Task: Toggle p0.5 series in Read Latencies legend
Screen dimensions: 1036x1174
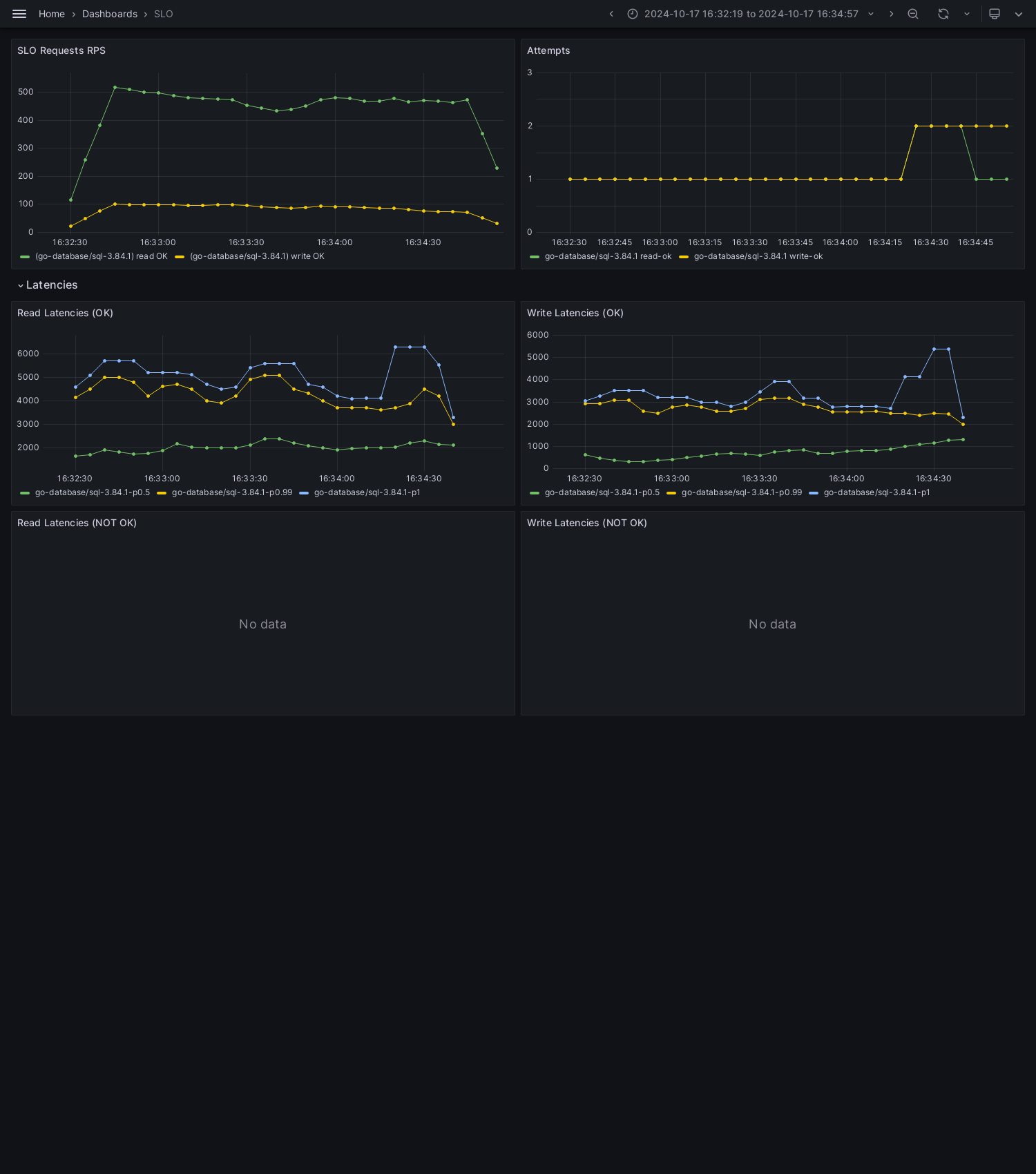Action: pyautogui.click(x=93, y=492)
